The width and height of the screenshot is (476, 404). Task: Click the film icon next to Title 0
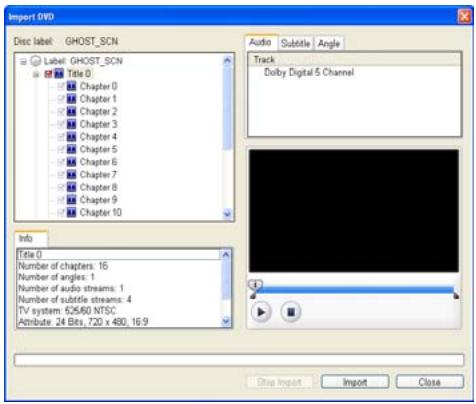pos(59,74)
